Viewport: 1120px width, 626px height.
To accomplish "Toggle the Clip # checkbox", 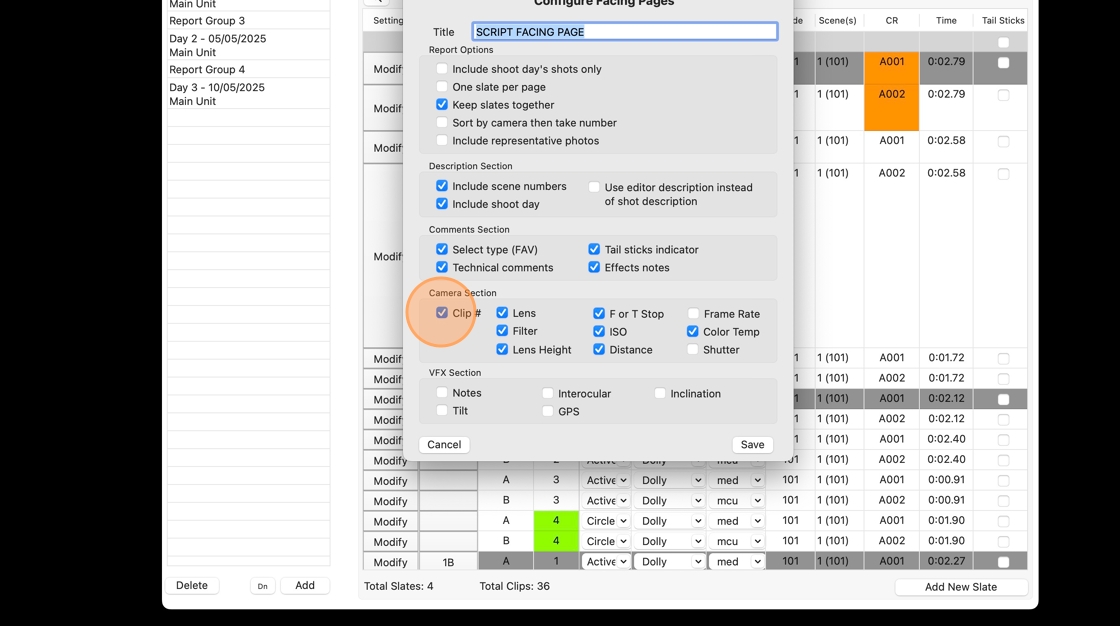I will (442, 313).
